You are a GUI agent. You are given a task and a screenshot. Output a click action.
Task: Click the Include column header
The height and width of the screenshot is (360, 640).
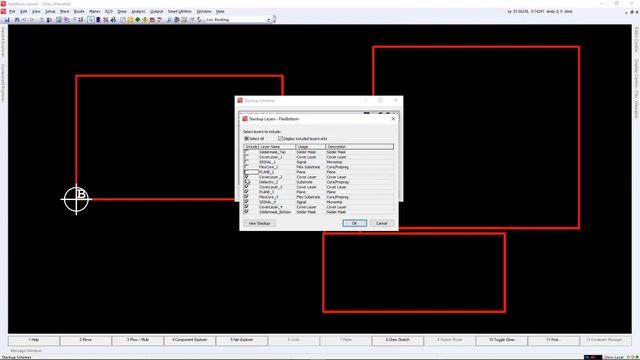click(x=251, y=147)
